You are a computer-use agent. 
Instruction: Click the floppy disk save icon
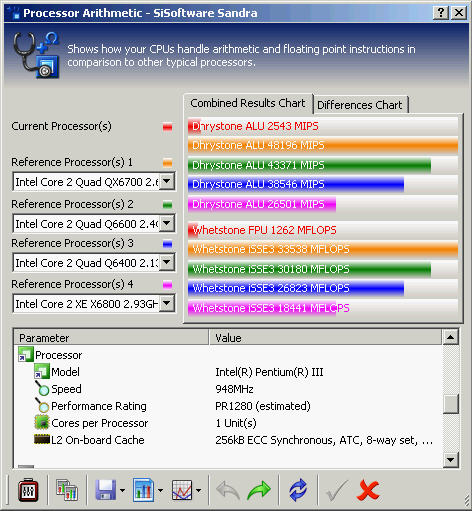(x=106, y=490)
